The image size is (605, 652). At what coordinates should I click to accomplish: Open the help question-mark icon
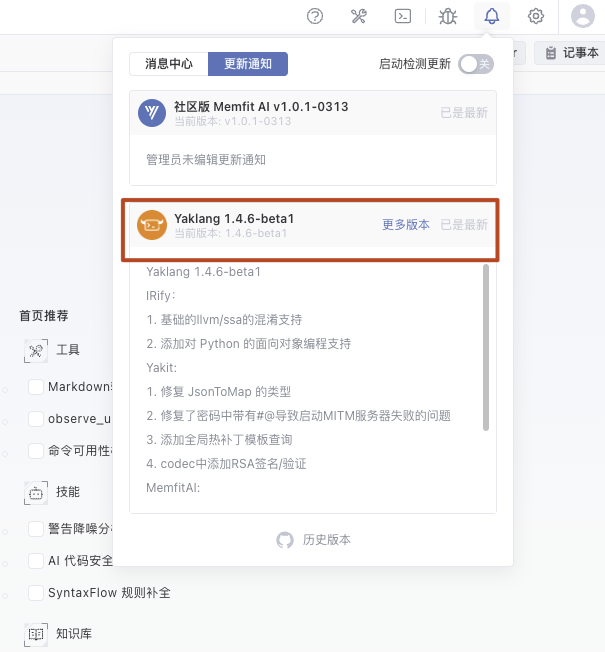coord(315,16)
